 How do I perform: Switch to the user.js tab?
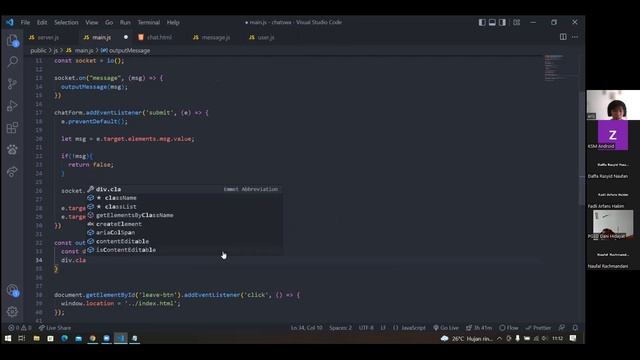coord(266,37)
